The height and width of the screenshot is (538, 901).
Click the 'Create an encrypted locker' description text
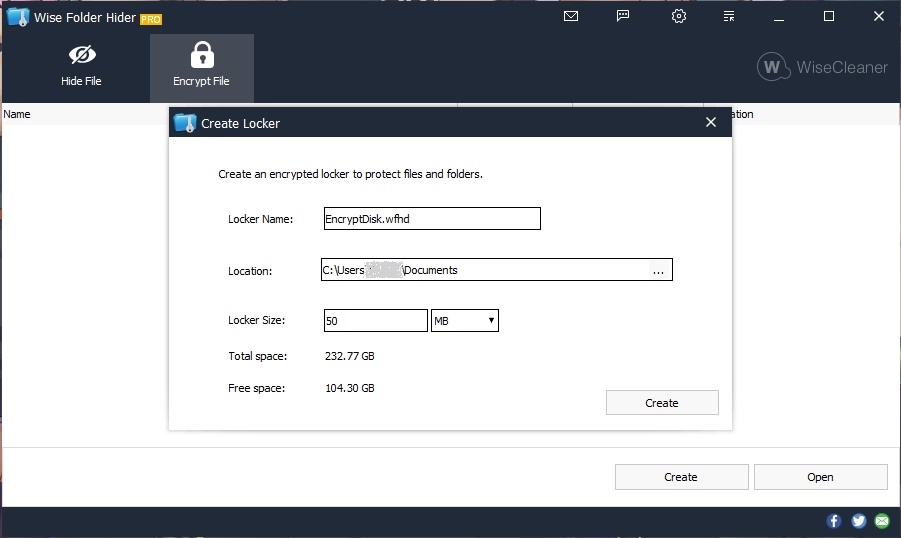351,174
